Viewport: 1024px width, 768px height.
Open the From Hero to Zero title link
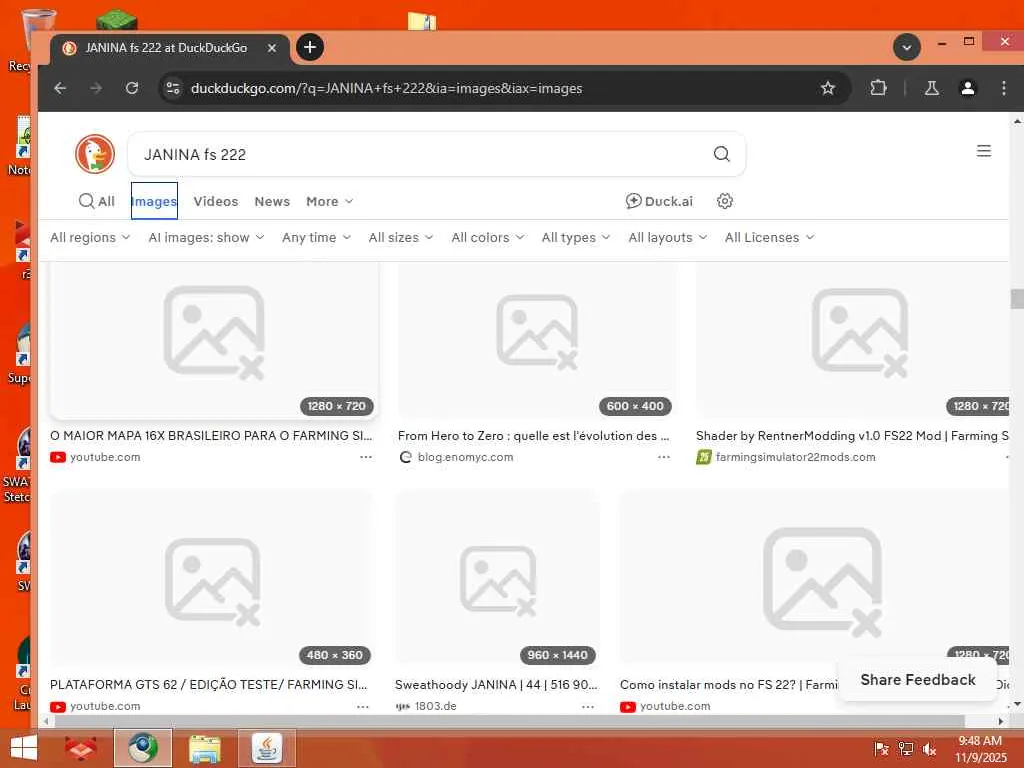click(x=534, y=436)
